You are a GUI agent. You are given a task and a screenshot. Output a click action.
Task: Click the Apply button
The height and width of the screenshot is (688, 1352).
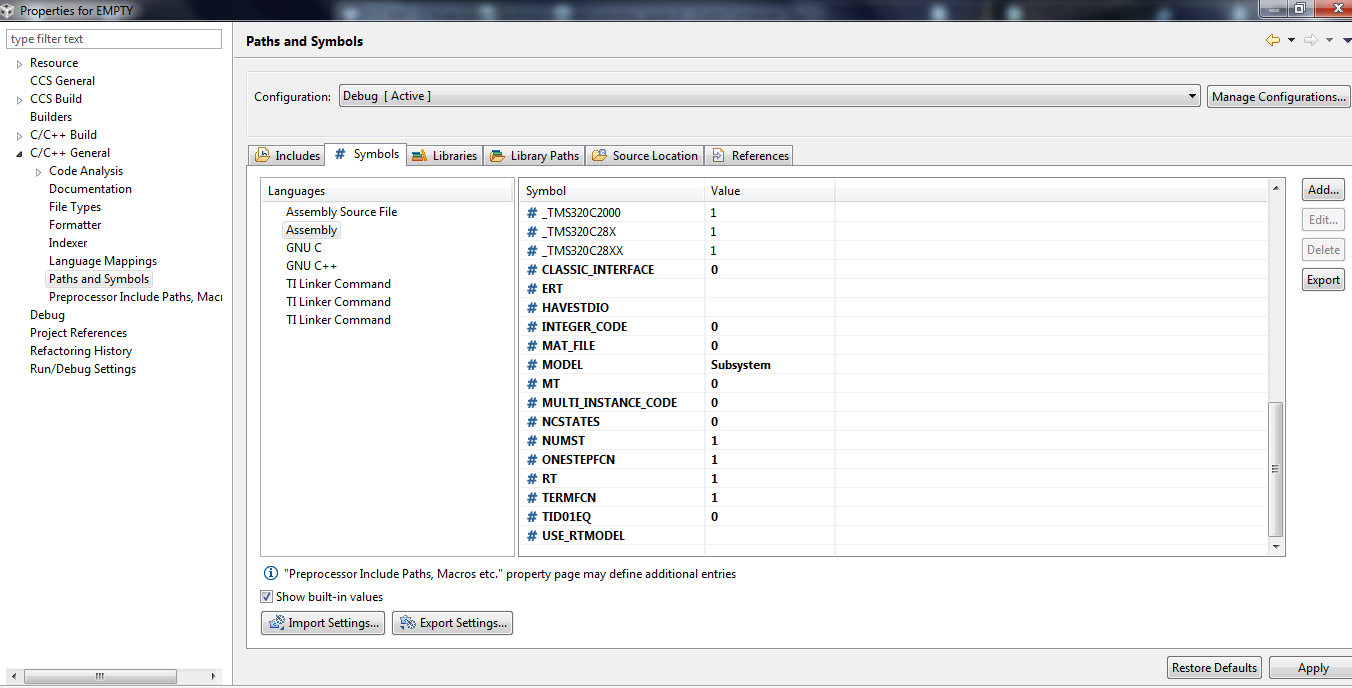click(x=1313, y=668)
